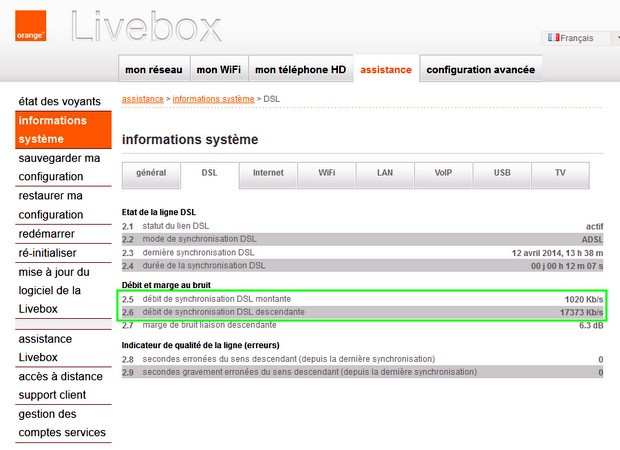Follow the informations système breadcrumb link
620x450 pixels.
tap(213, 99)
